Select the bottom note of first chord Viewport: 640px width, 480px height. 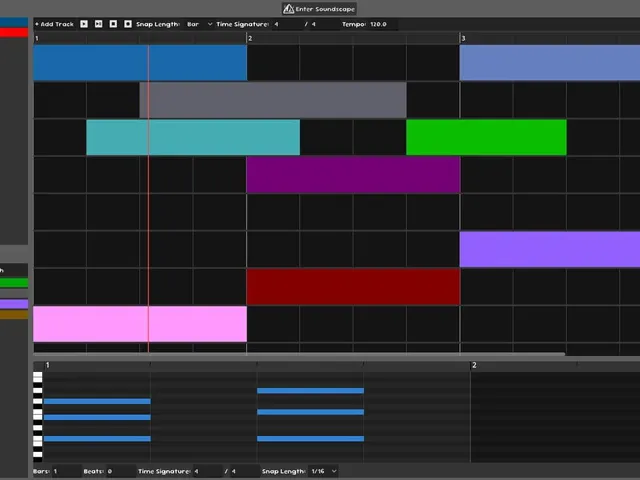pos(97,438)
